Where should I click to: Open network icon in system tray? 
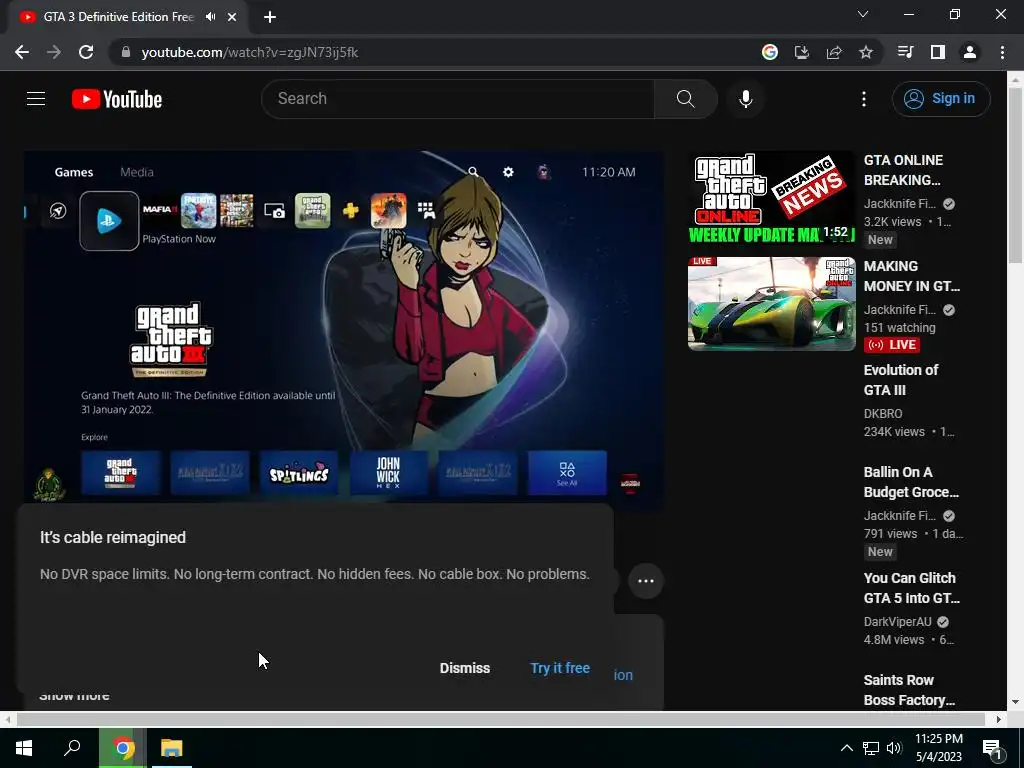click(871, 748)
